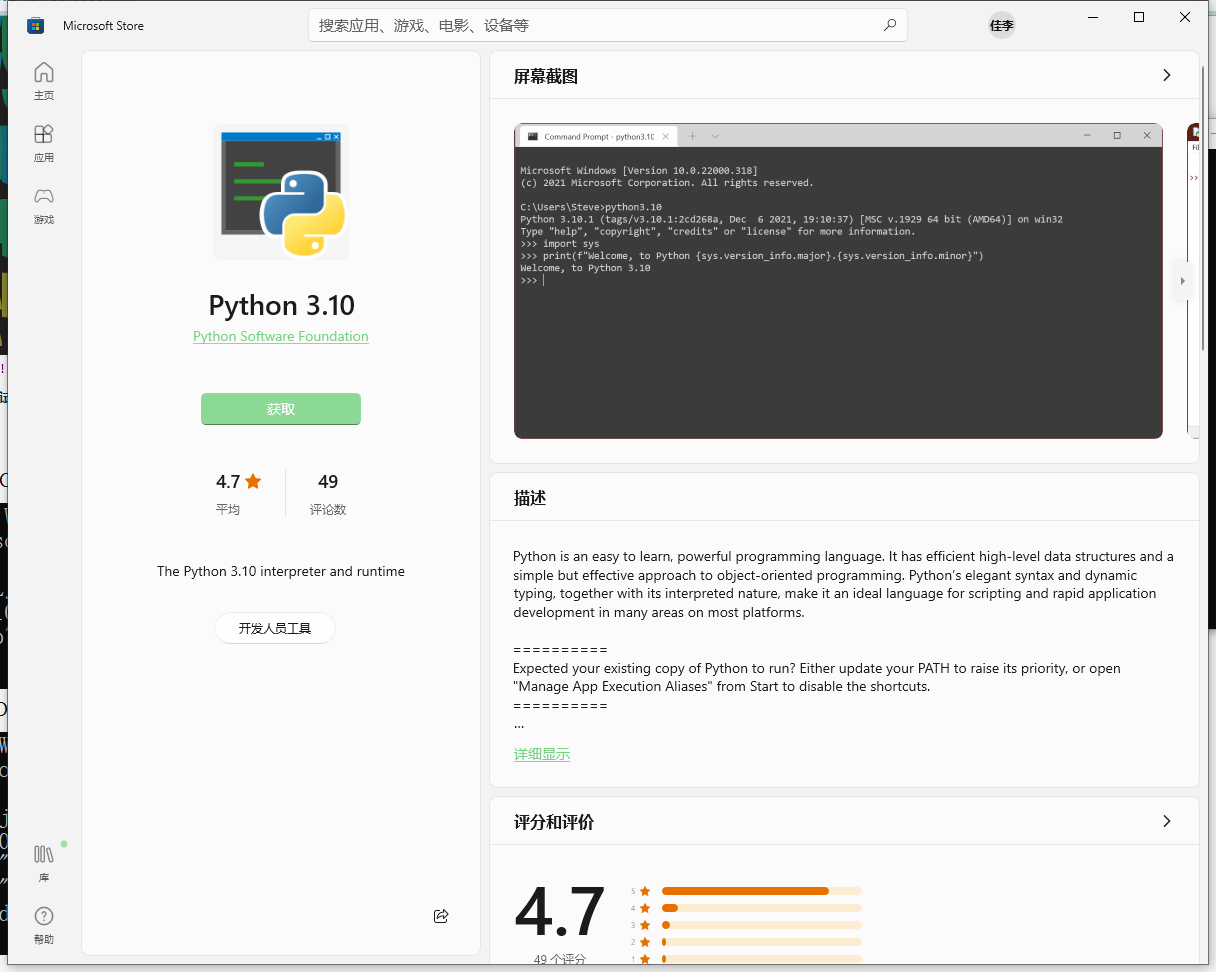The width and height of the screenshot is (1216, 972).
Task: Open the Gaming (游戏) sidebar icon
Action: pyautogui.click(x=44, y=205)
